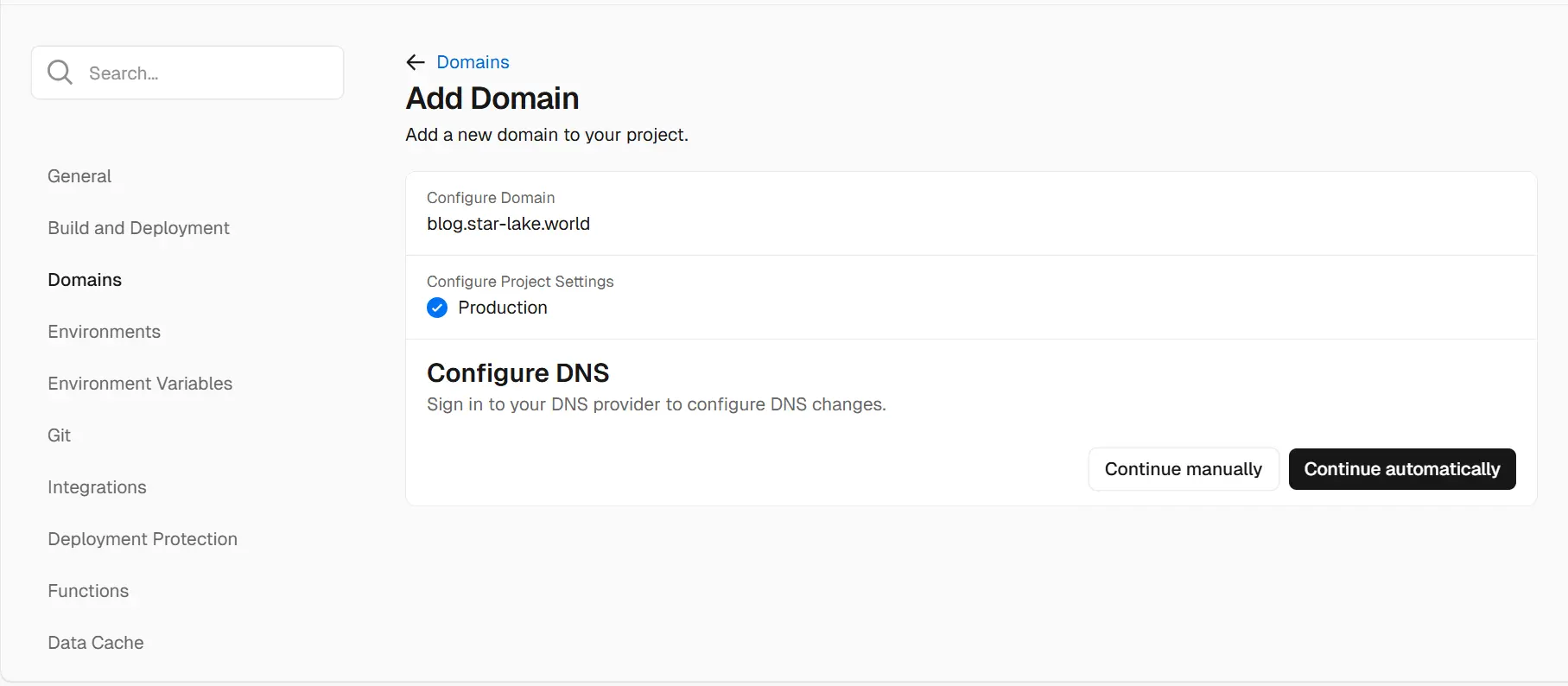Open the Environments section
The width and height of the screenshot is (1568, 686).
click(x=104, y=332)
